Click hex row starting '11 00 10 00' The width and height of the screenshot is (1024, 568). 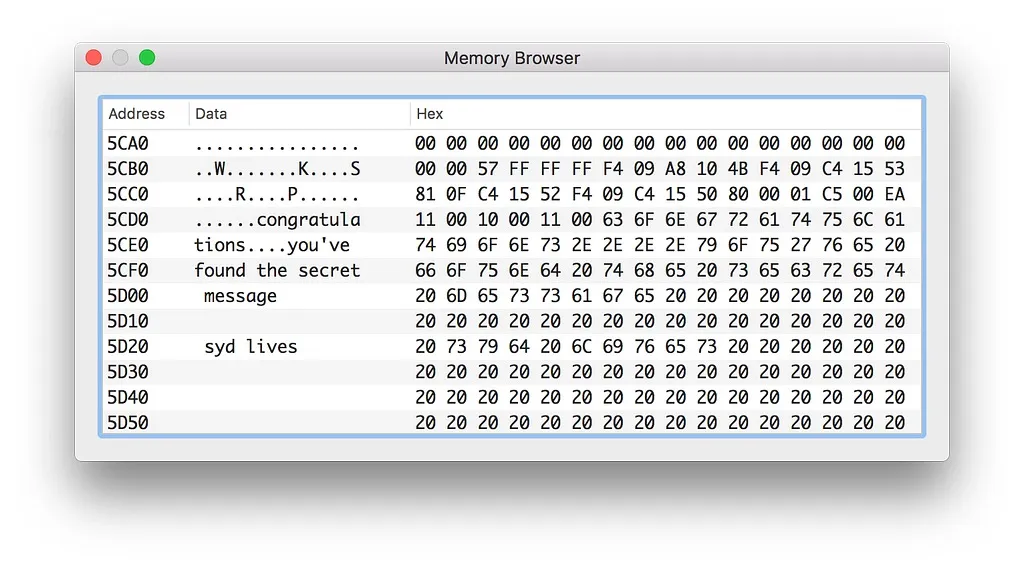(x=660, y=219)
